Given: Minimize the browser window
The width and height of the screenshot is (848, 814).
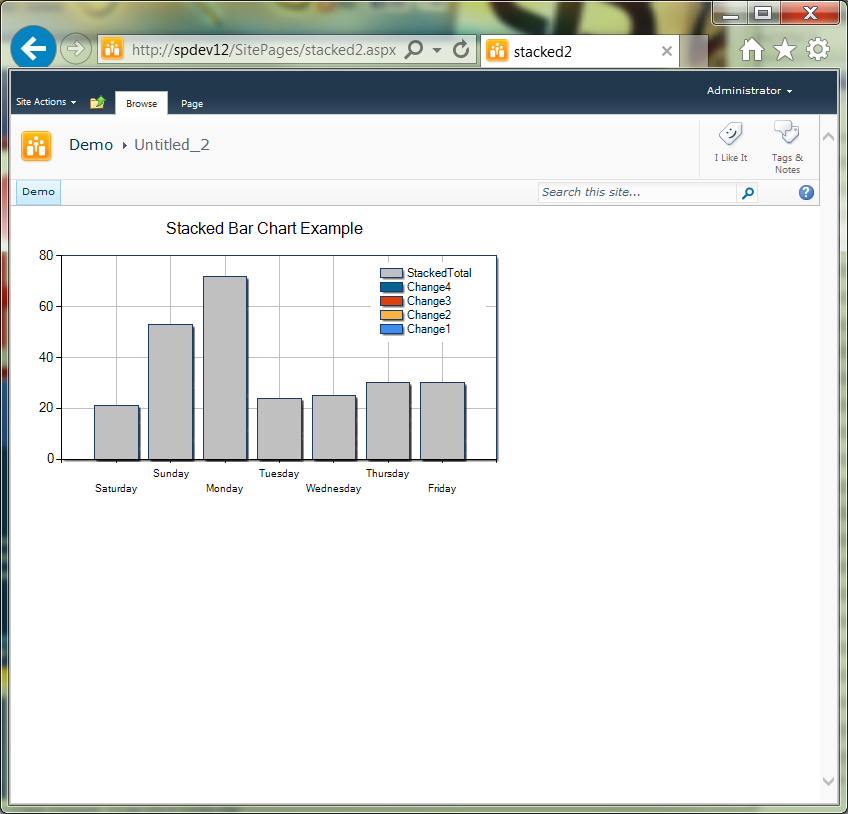Looking at the screenshot, I should [x=730, y=13].
